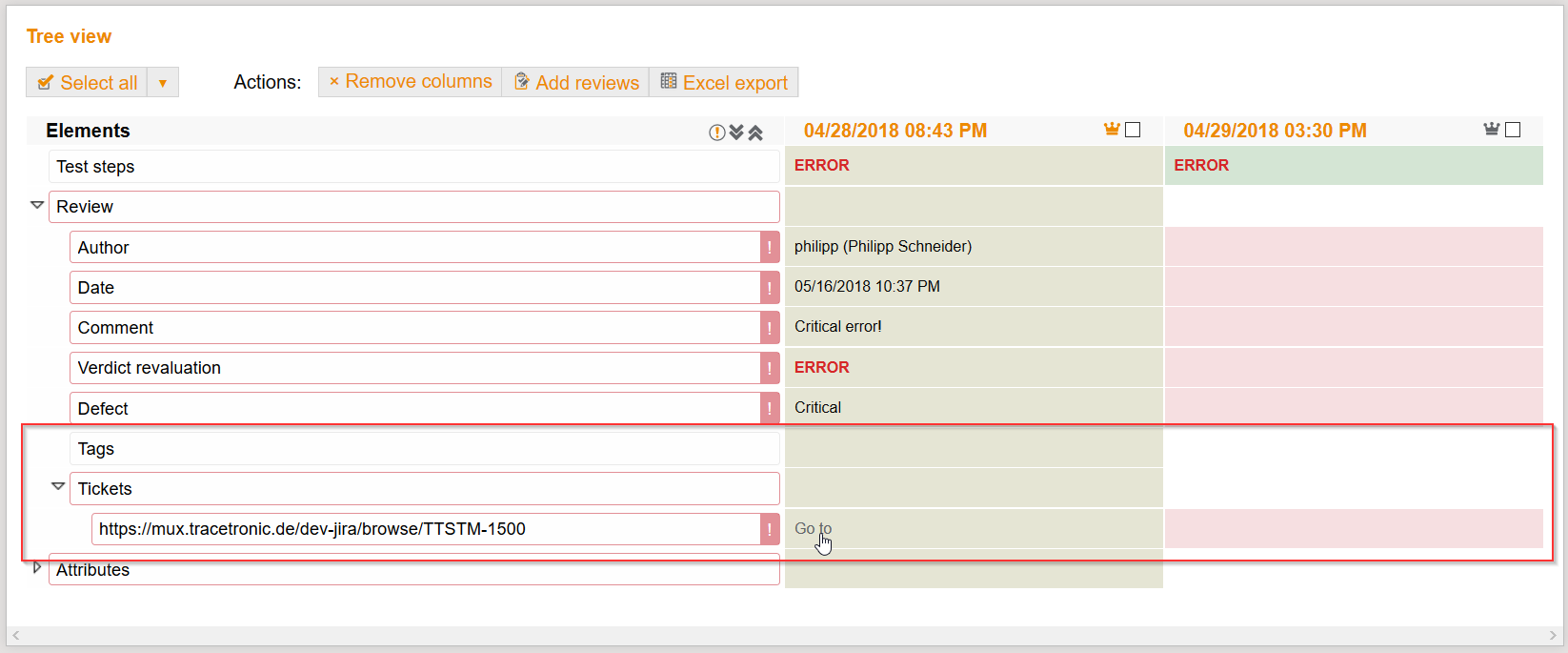This screenshot has width=1568, height=653.
Task: Click the difference marker on Author row
Action: pyautogui.click(x=770, y=247)
